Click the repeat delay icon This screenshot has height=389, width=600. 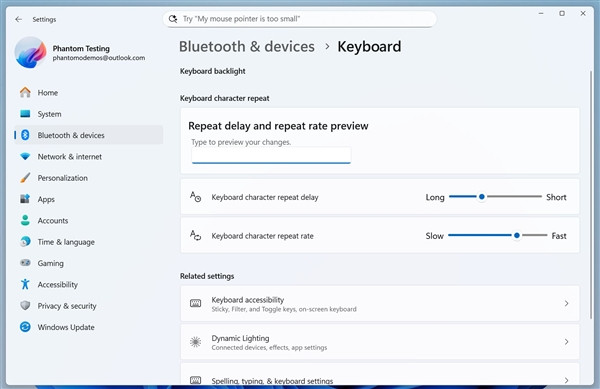click(196, 197)
